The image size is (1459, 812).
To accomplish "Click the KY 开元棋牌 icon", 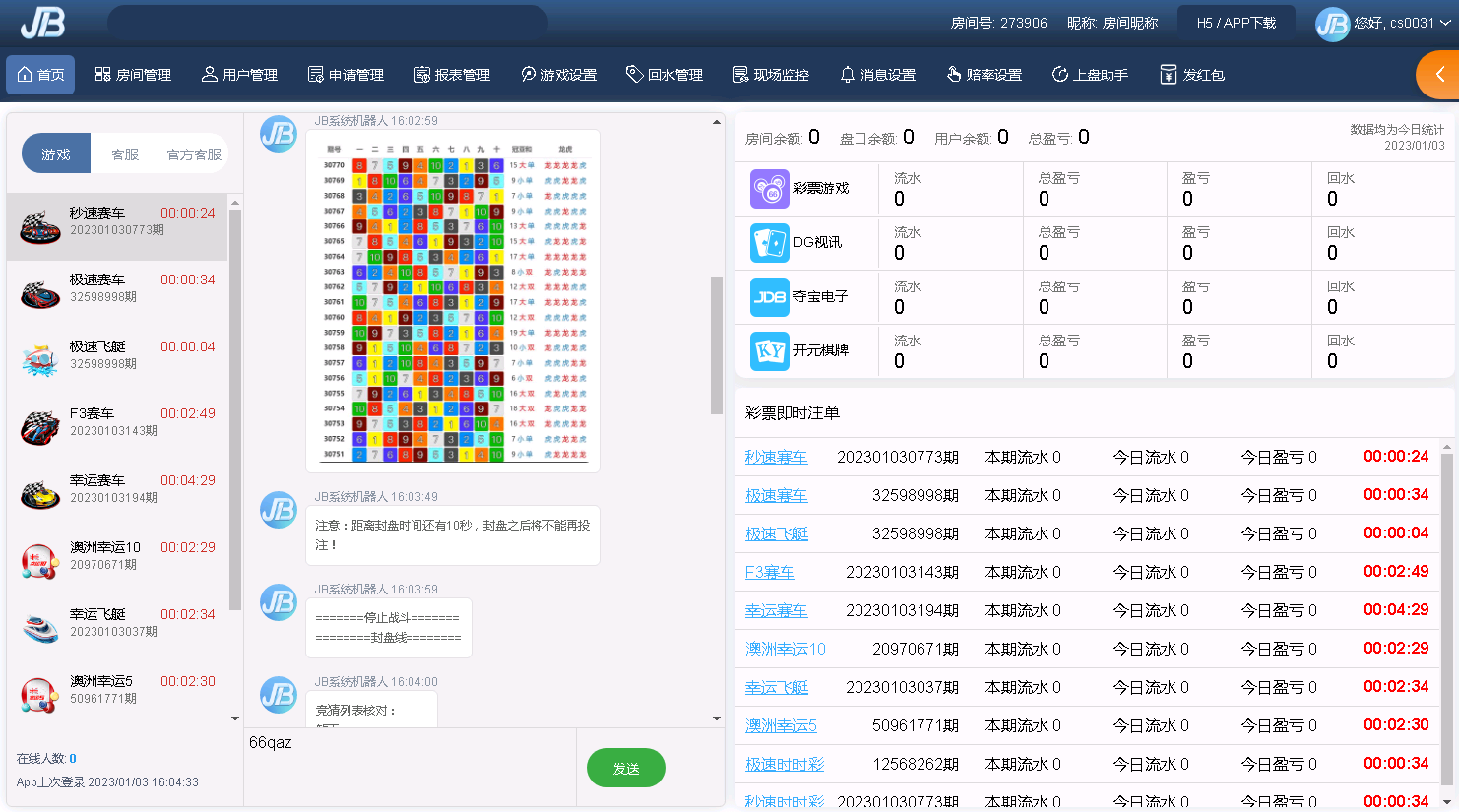I will [769, 351].
